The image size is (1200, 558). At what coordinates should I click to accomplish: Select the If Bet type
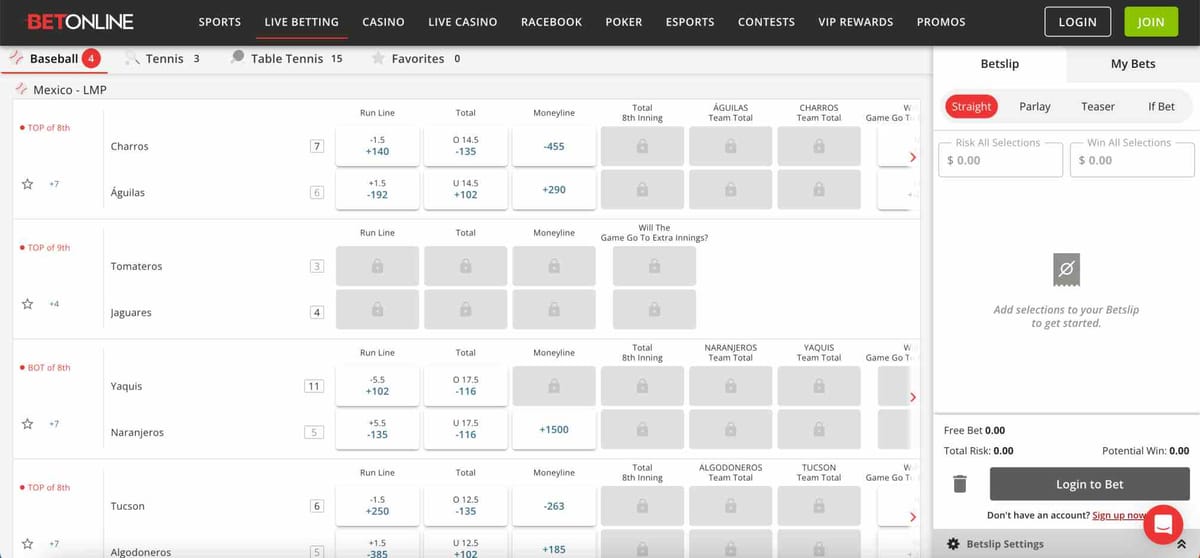click(1161, 106)
